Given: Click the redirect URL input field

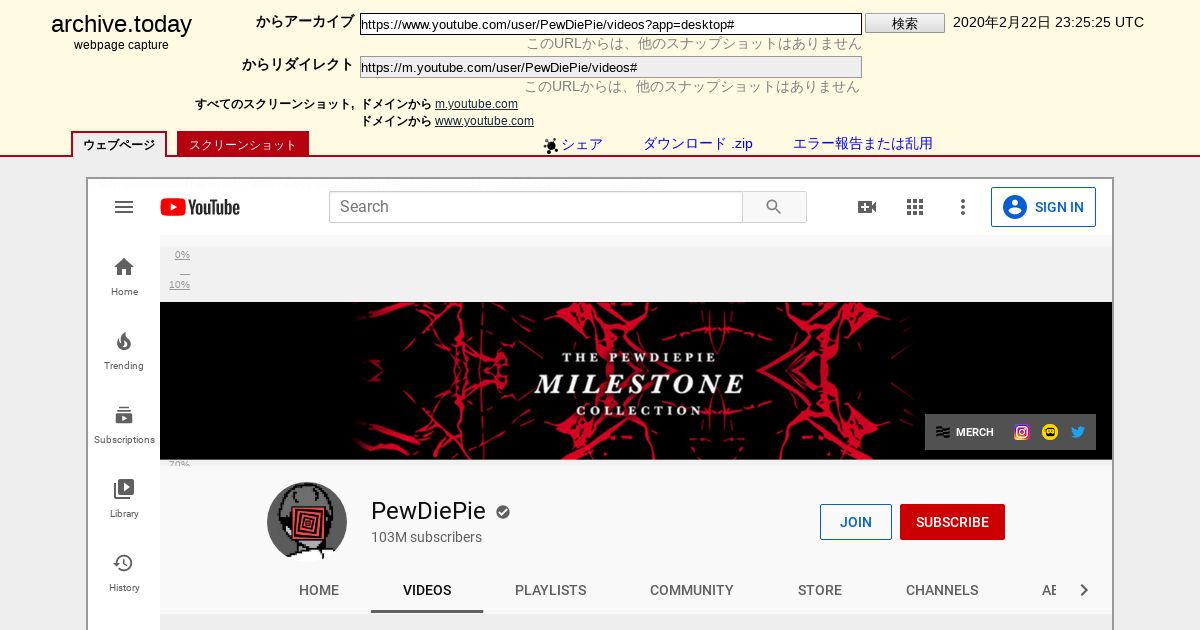Looking at the screenshot, I should click(611, 67).
